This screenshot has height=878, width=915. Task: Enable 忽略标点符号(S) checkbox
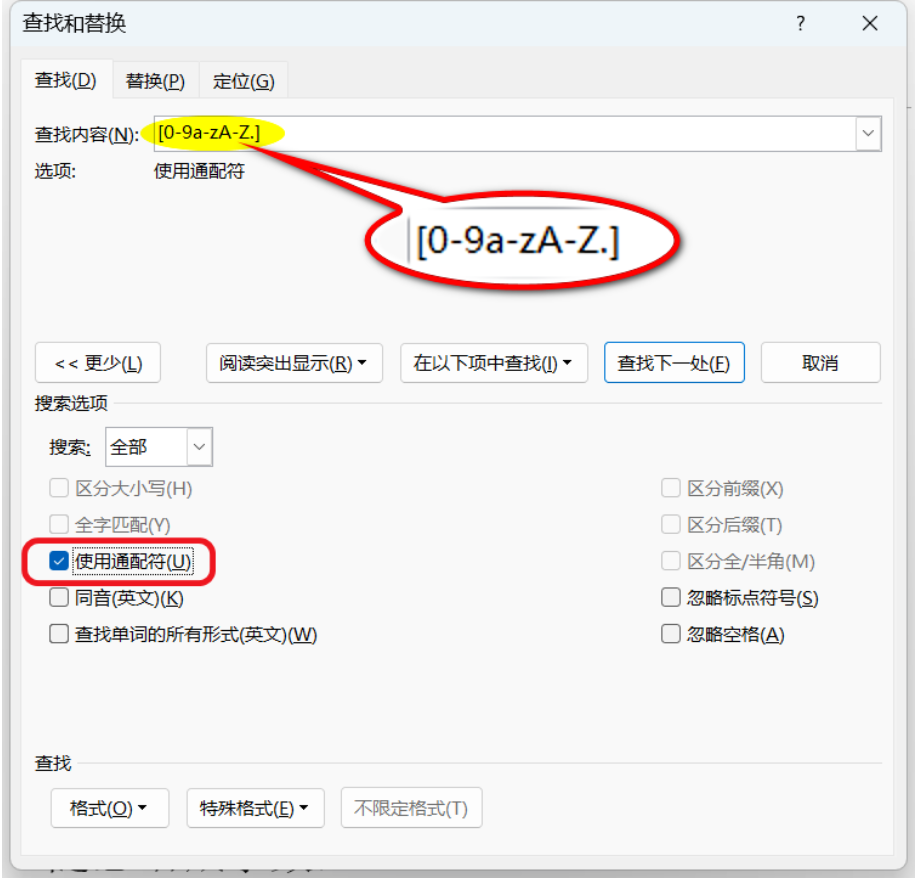(x=670, y=598)
